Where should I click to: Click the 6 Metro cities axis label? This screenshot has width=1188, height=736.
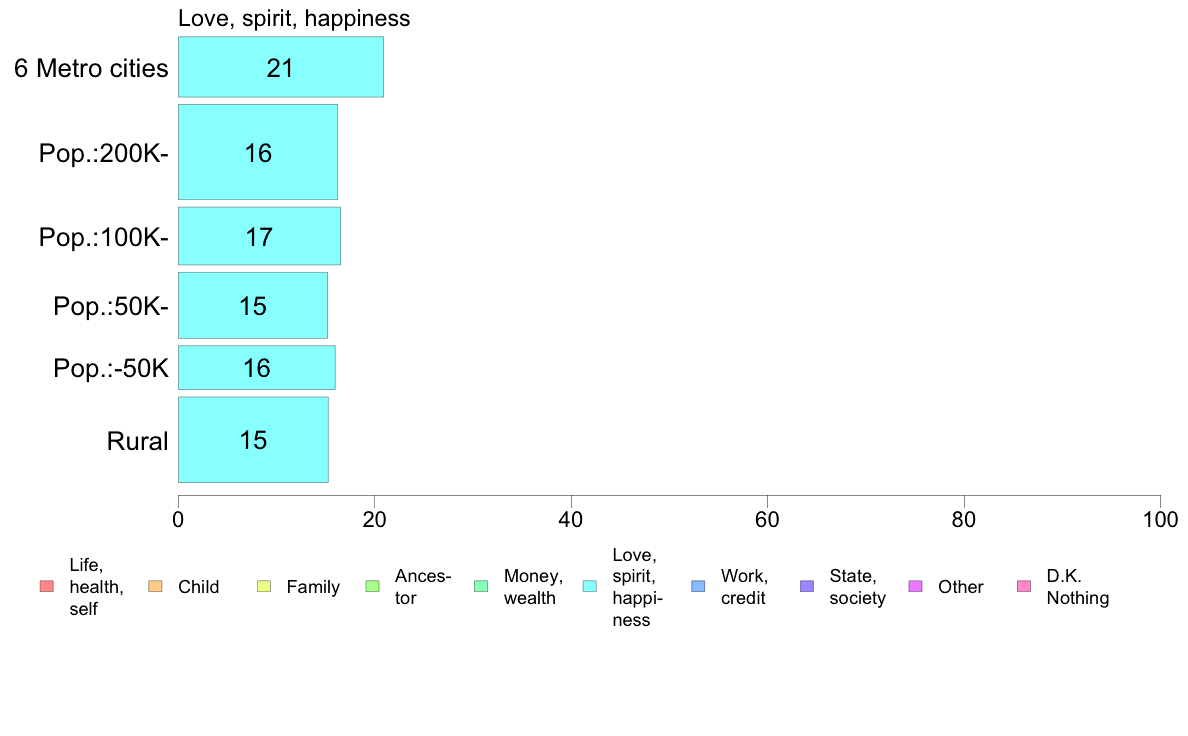[91, 68]
